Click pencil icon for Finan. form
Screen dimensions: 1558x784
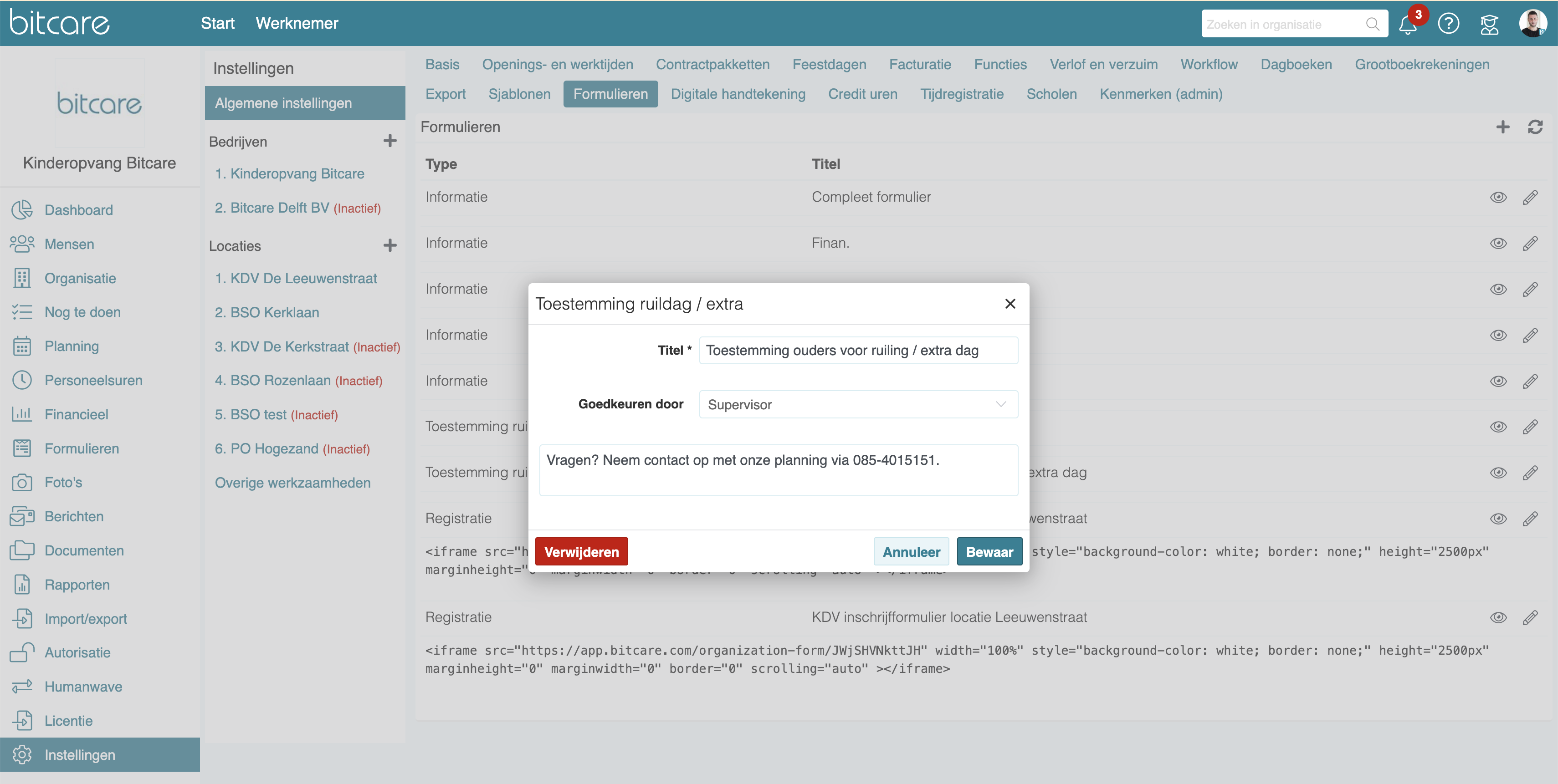[1530, 243]
